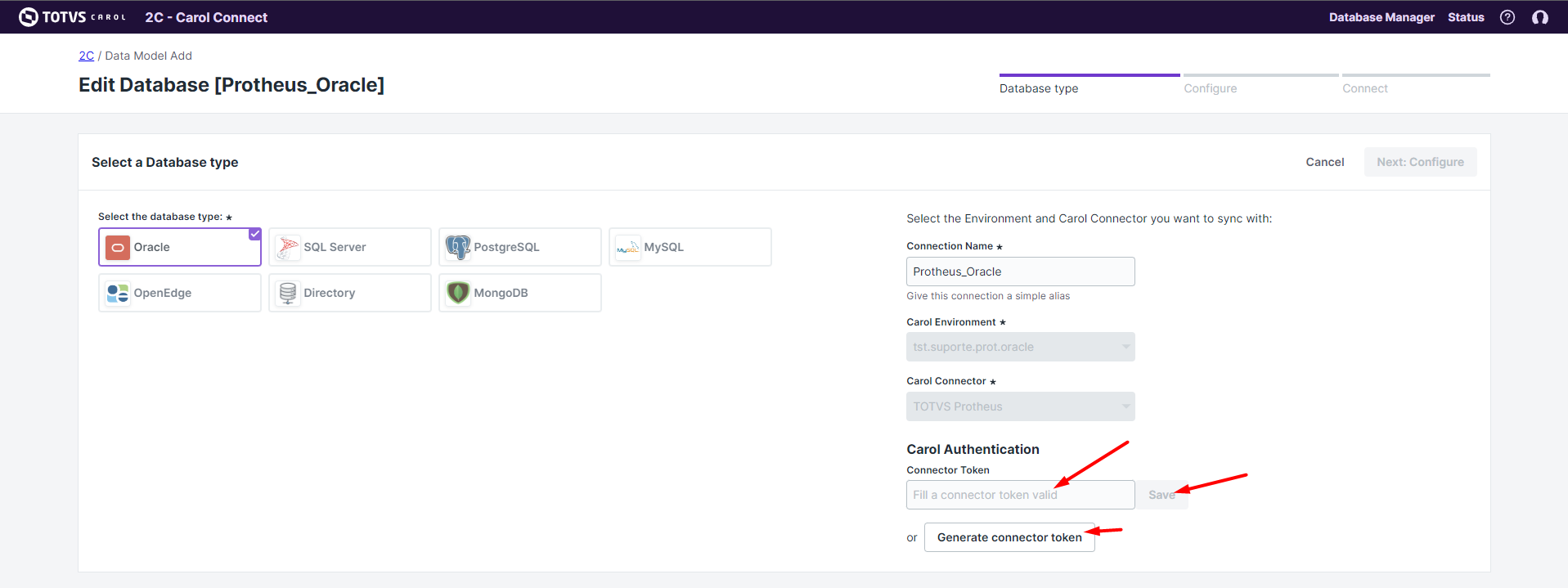Expand the Carol Environment dropdown
The width and height of the screenshot is (1568, 588).
(x=1020, y=347)
